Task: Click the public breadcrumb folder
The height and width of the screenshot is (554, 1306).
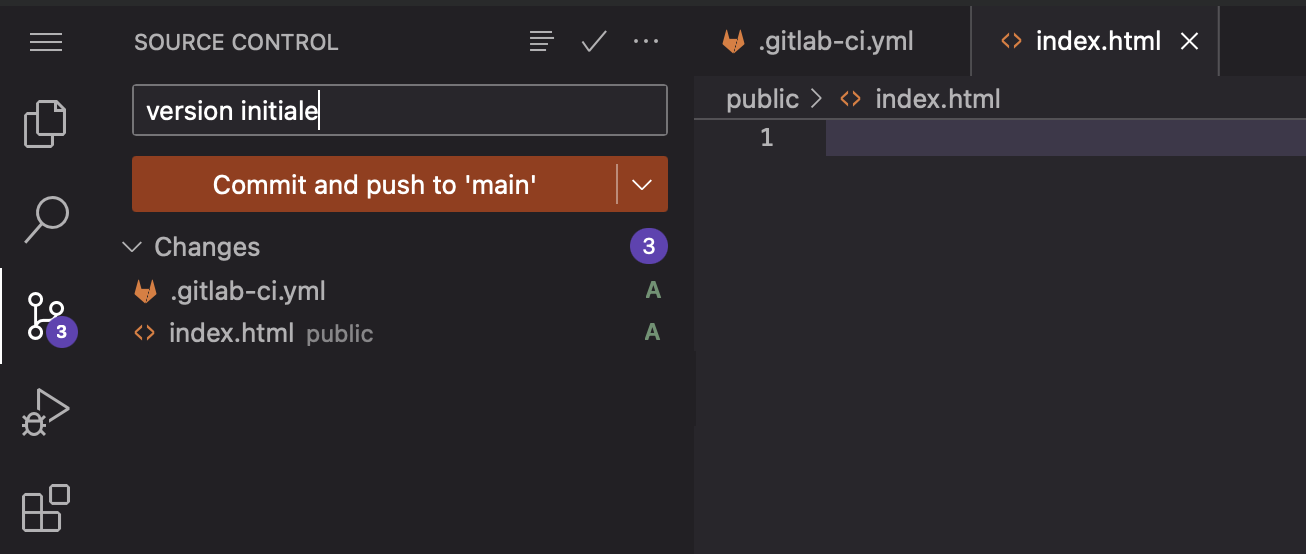Action: point(762,99)
